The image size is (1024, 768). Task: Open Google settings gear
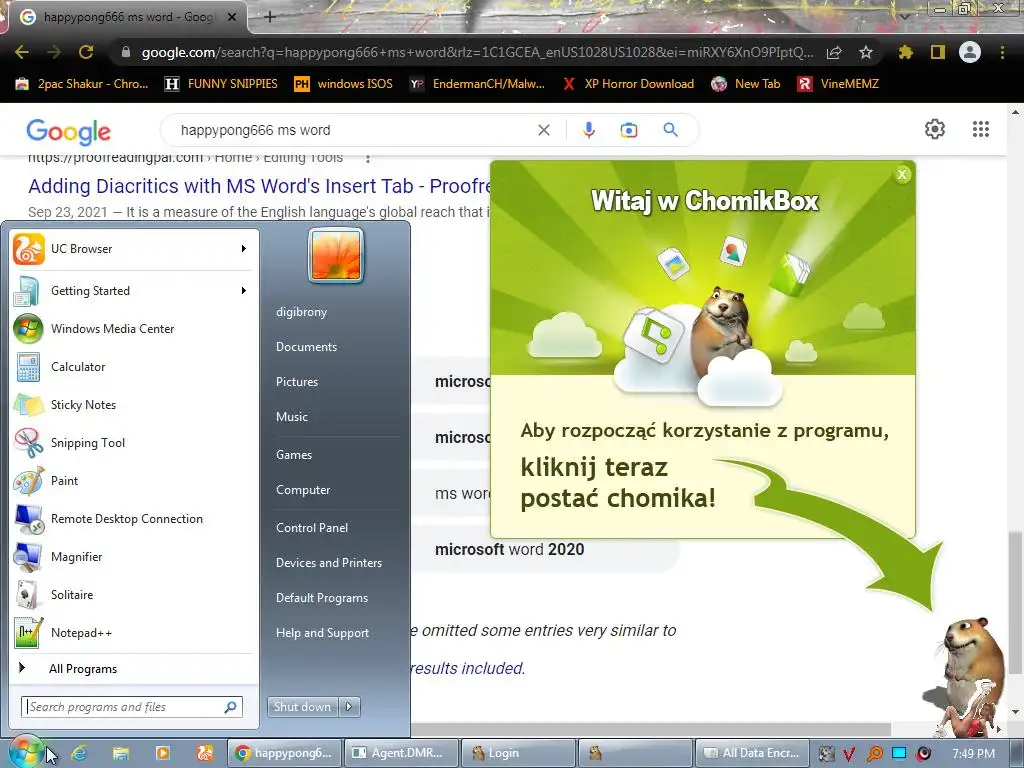(x=935, y=129)
